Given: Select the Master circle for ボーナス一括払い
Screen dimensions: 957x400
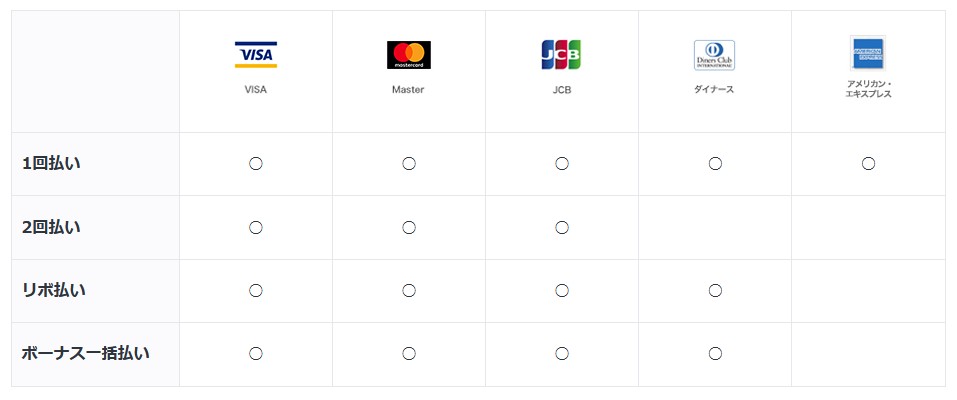Looking at the screenshot, I should click(x=409, y=354).
